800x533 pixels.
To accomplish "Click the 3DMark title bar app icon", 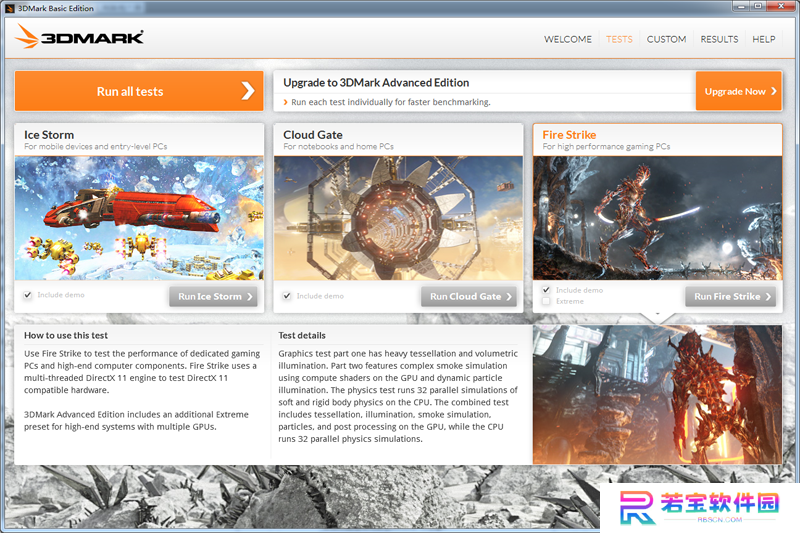I will 10,8.
